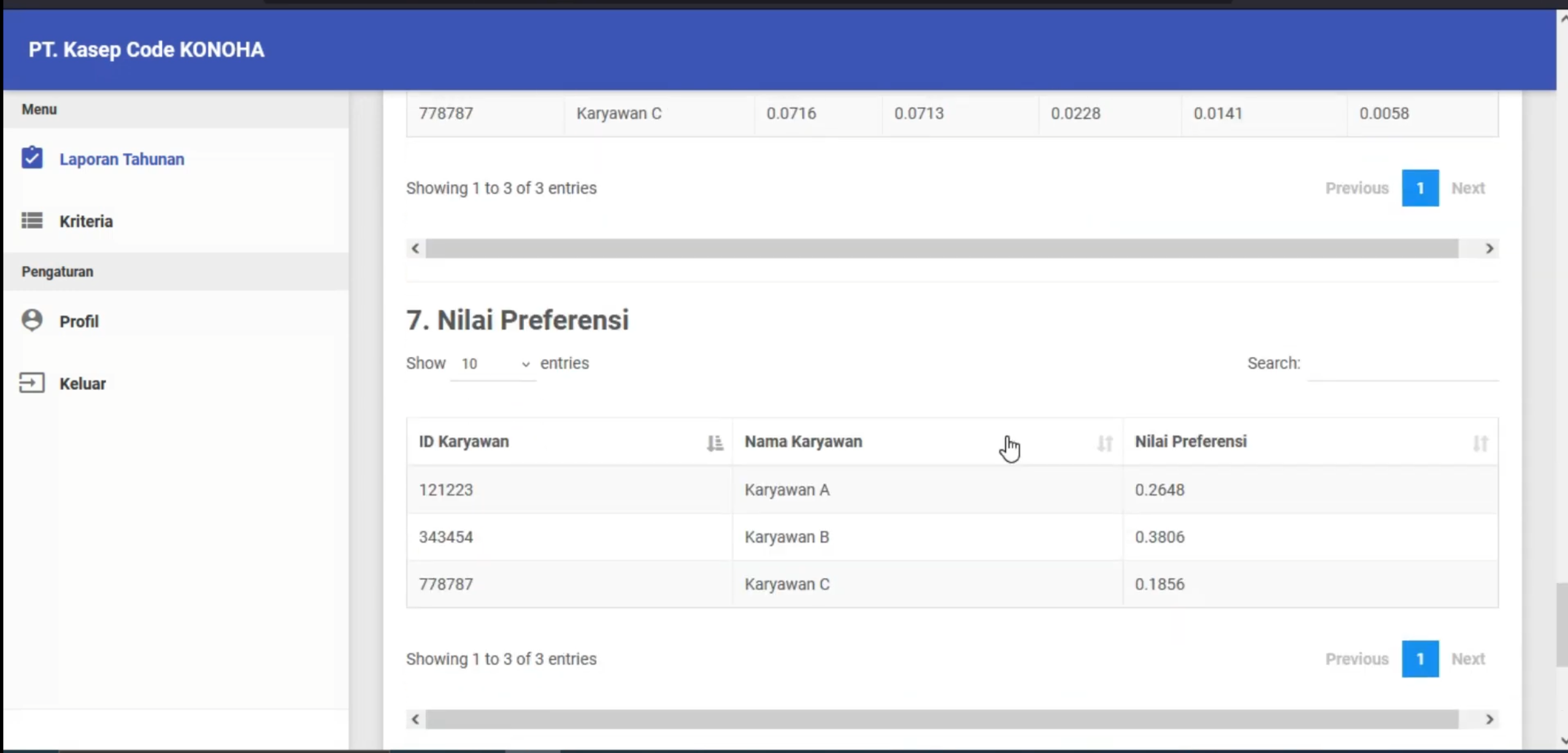Click preference value 0.2648

1159,489
